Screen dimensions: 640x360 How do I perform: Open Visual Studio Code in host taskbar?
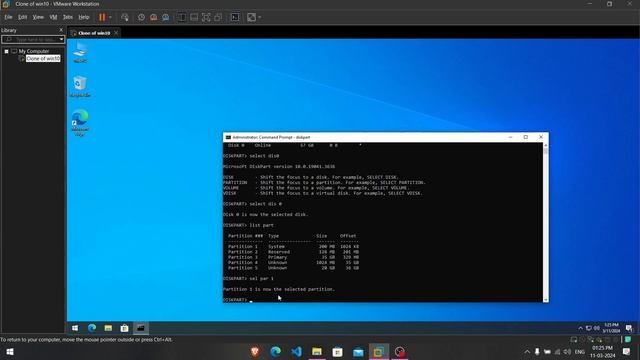pyautogui.click(x=296, y=351)
